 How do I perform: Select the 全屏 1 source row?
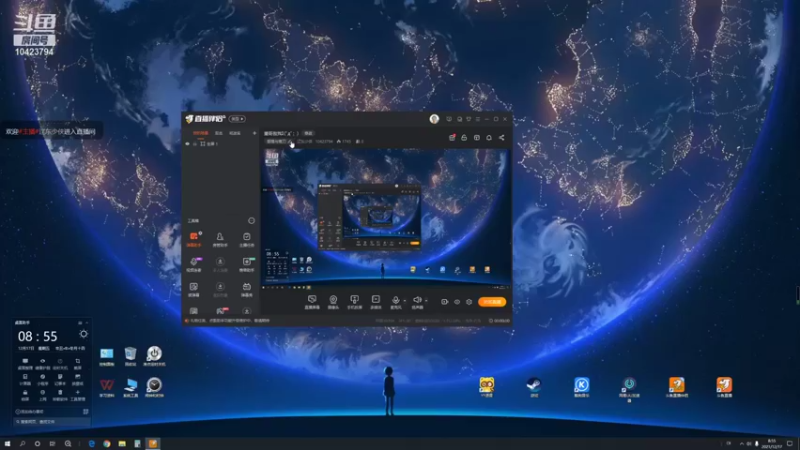221,144
